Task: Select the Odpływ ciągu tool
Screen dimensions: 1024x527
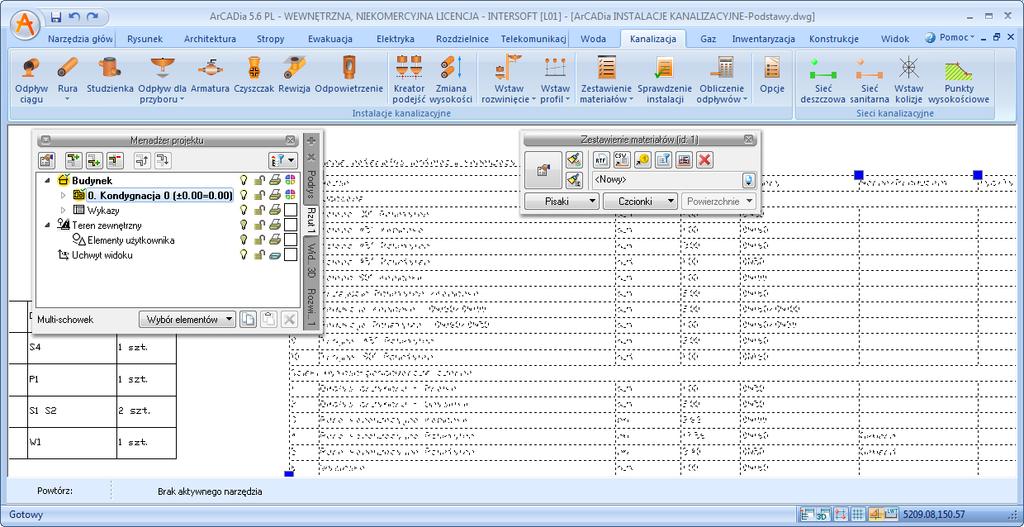Action: 31,80
